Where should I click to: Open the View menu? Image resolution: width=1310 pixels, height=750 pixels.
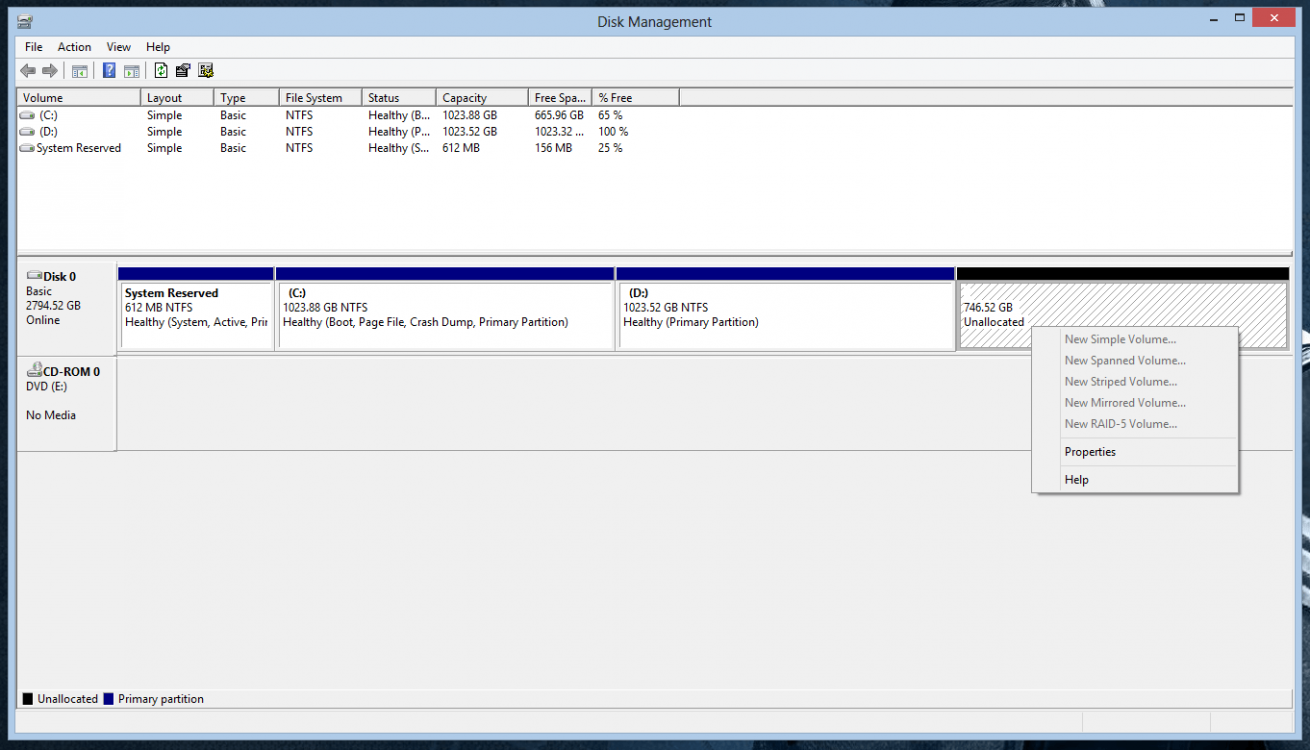pyautogui.click(x=118, y=47)
